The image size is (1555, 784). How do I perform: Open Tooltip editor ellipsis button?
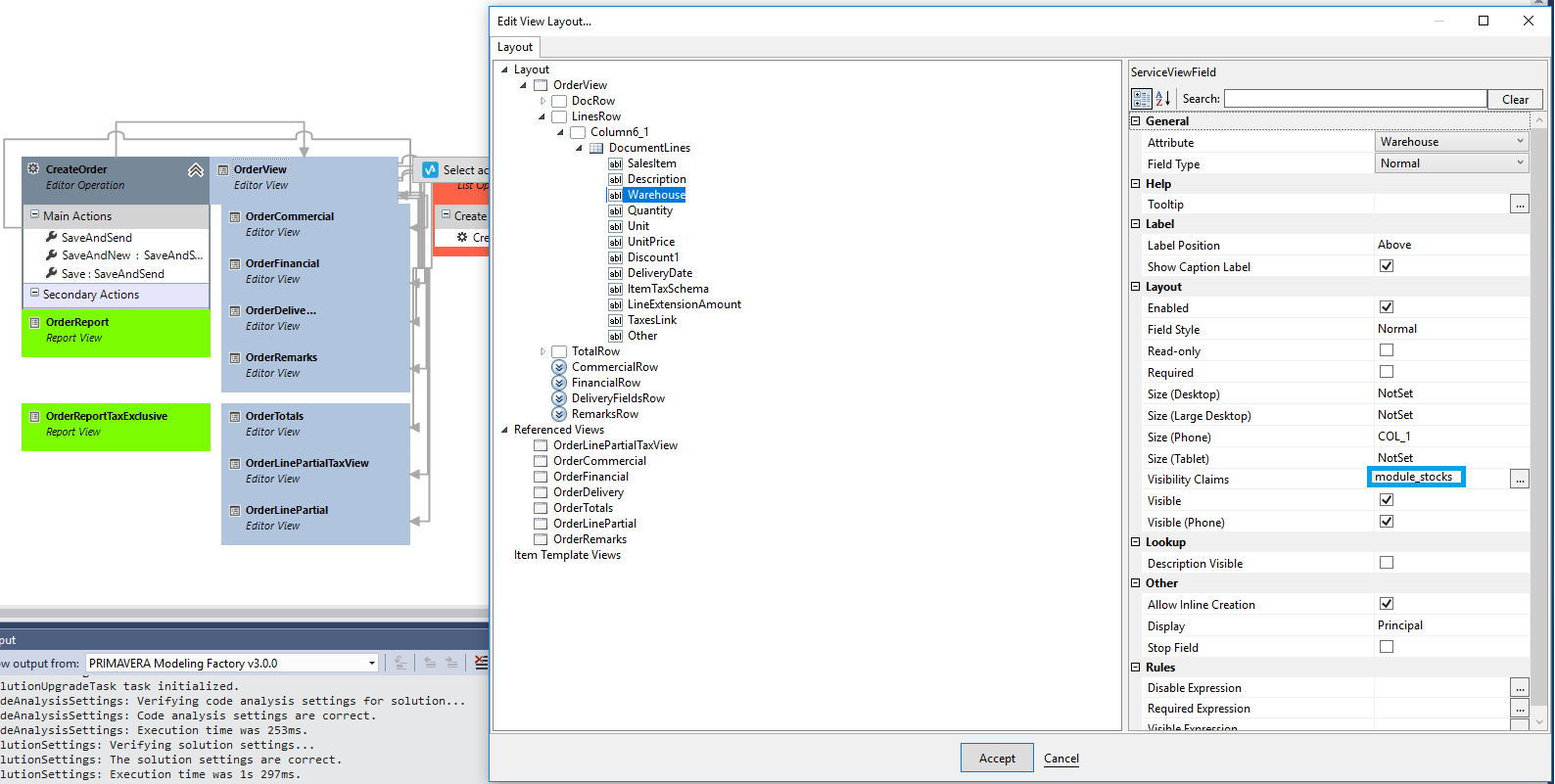click(1520, 204)
